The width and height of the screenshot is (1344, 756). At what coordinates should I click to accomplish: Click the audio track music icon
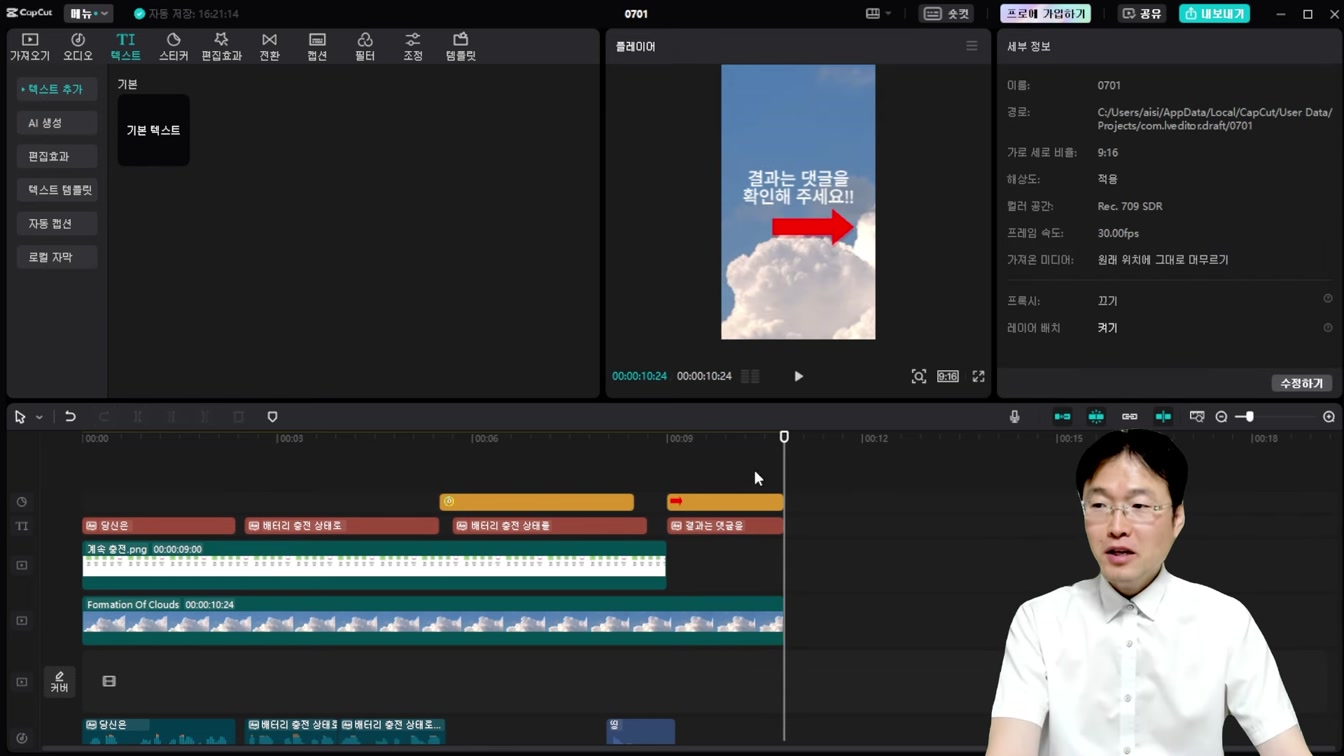click(x=22, y=738)
